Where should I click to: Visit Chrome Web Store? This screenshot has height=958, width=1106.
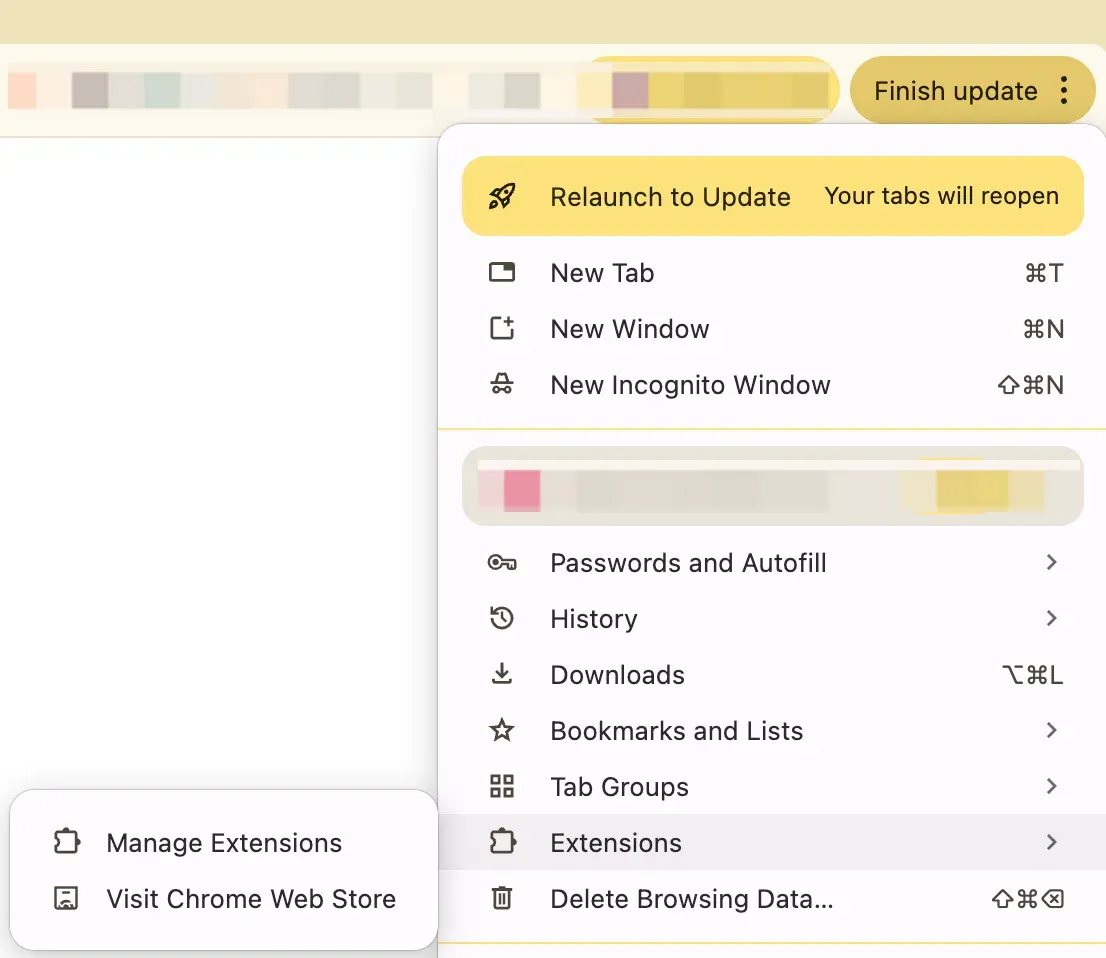[224, 899]
